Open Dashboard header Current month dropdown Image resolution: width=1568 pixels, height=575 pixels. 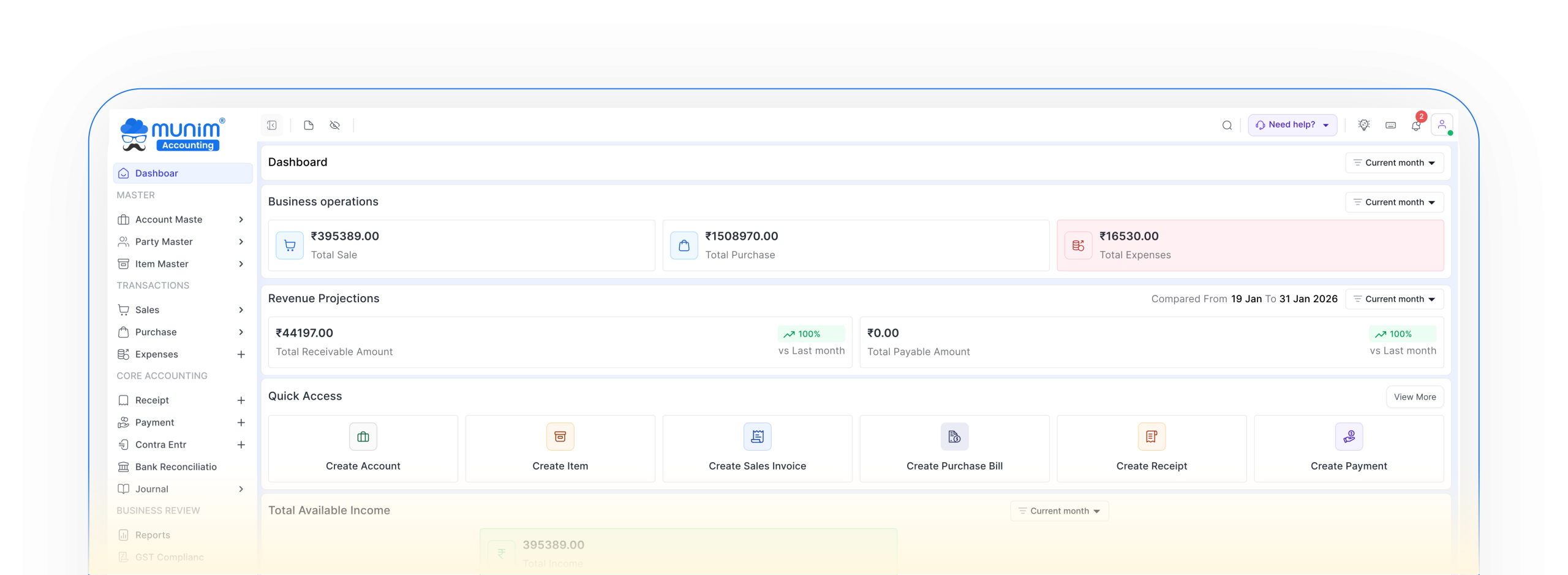point(1394,162)
